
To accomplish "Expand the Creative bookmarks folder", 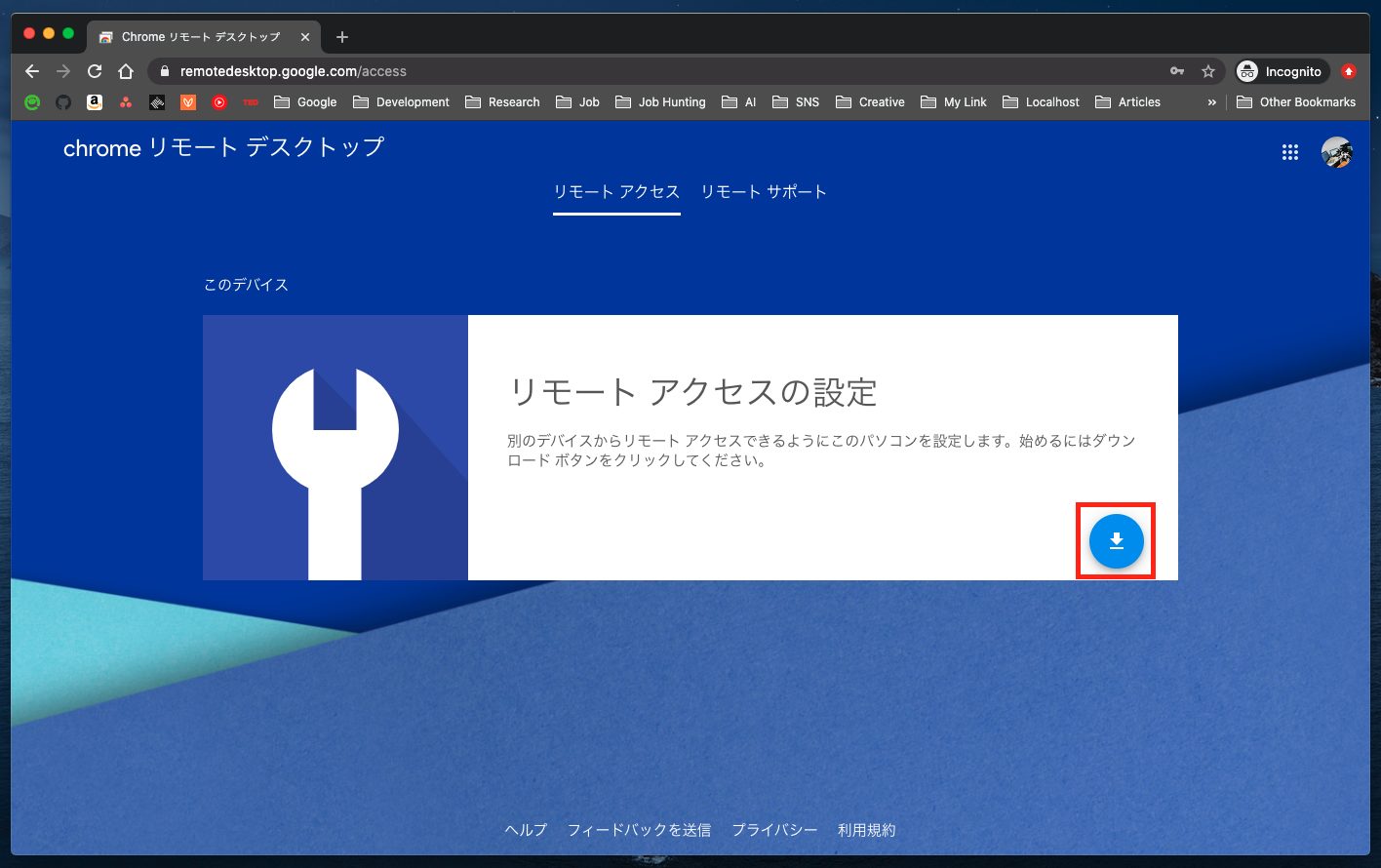I will [870, 101].
